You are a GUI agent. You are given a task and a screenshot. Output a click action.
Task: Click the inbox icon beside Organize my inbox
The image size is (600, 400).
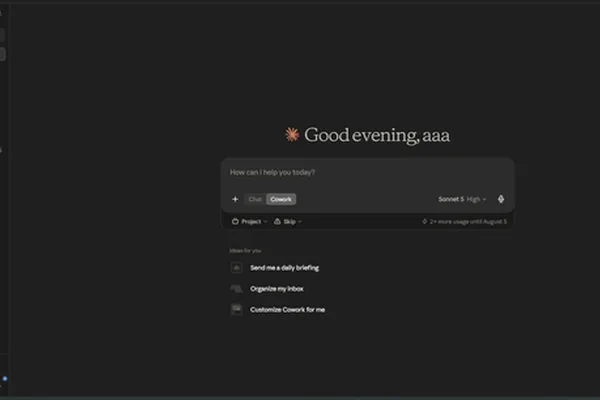[236, 289]
